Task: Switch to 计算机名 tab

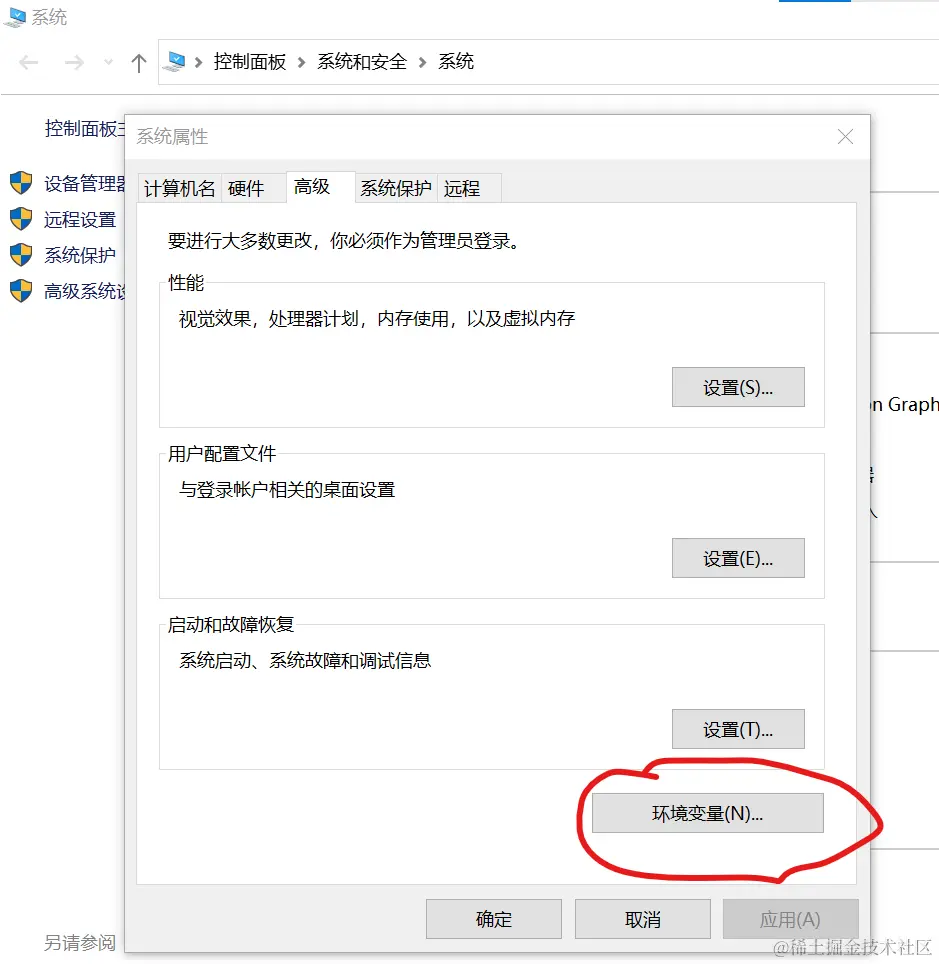Action: click(180, 188)
